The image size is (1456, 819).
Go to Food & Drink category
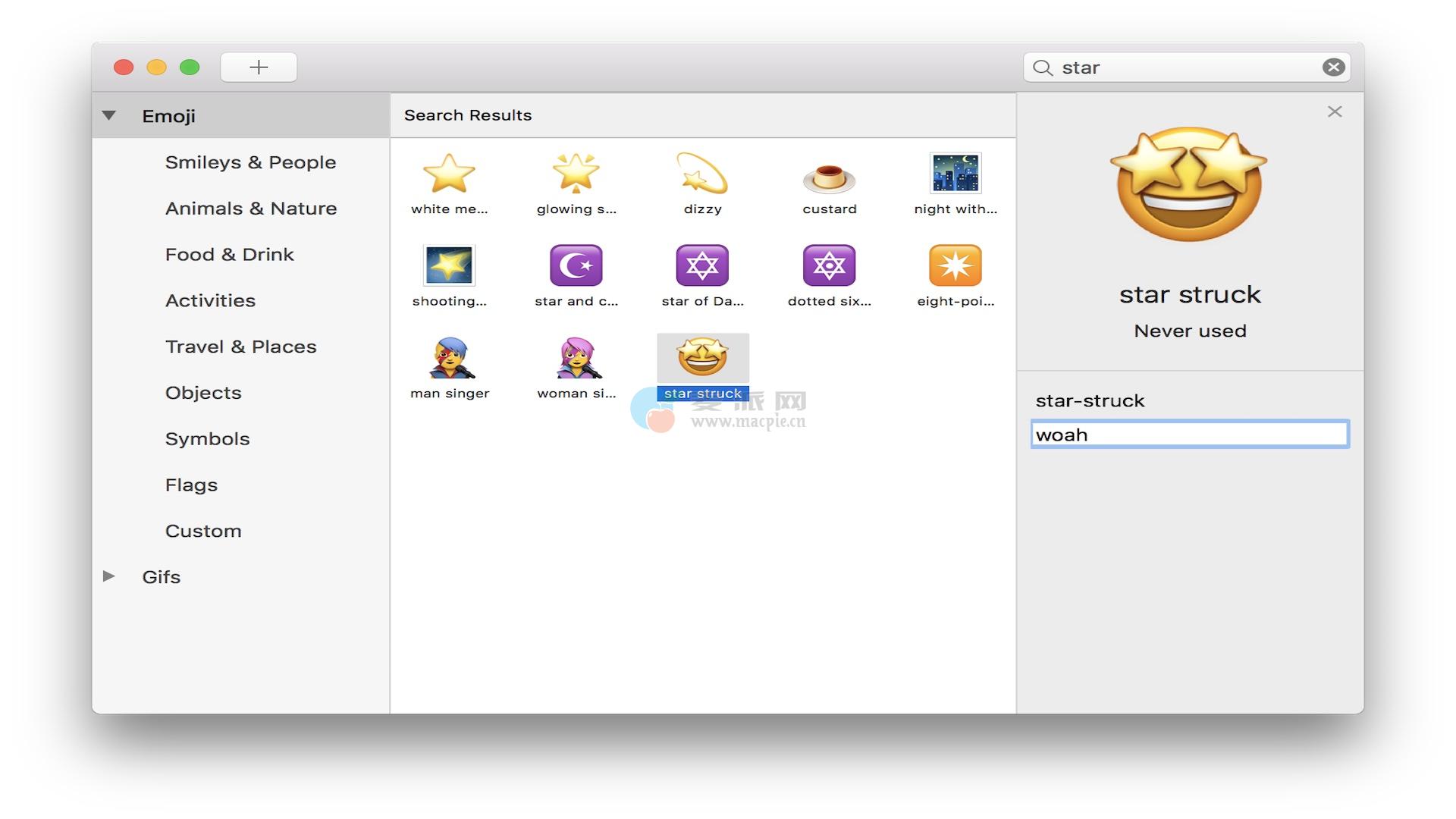point(229,255)
